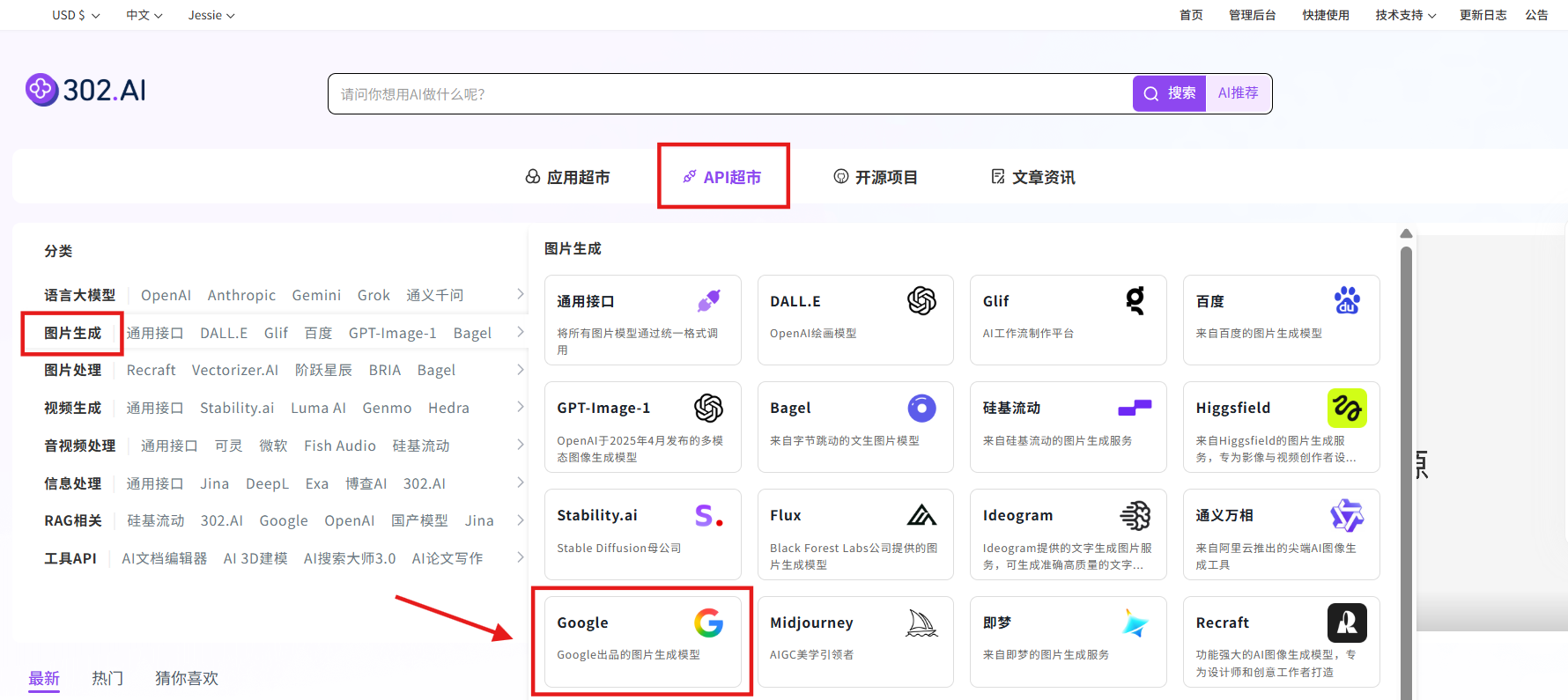Open the Jessie account dropdown
The height and width of the screenshot is (700, 1568).
tap(211, 15)
